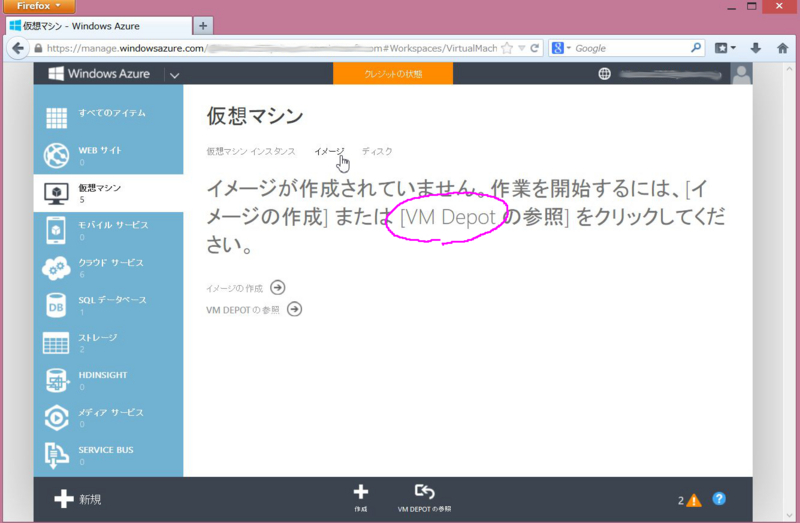Open the Media Services play icon
Screen dimensions: 800x523
coord(56,418)
